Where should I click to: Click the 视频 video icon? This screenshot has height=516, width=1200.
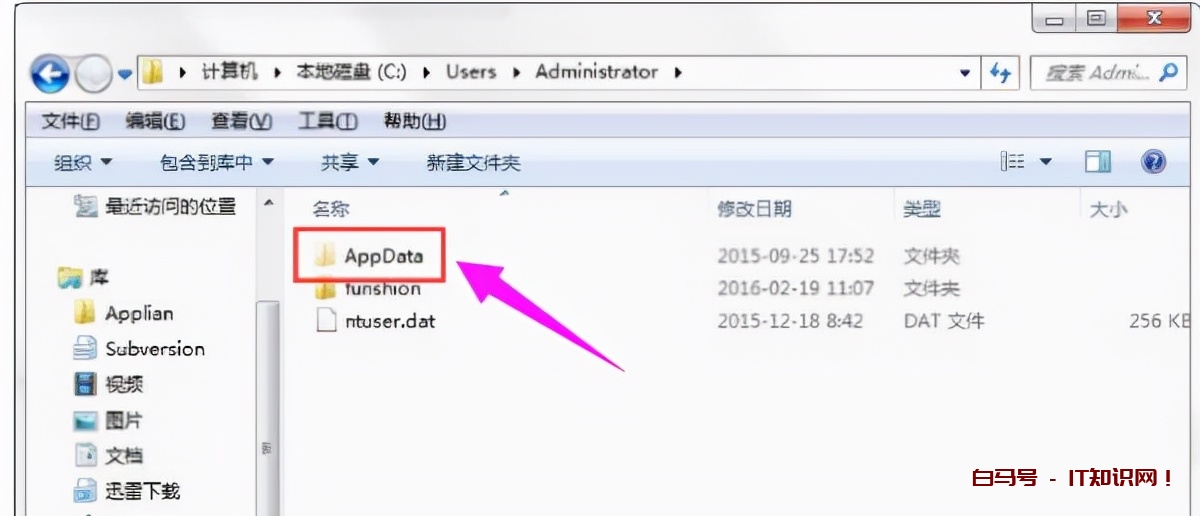pyautogui.click(x=85, y=384)
